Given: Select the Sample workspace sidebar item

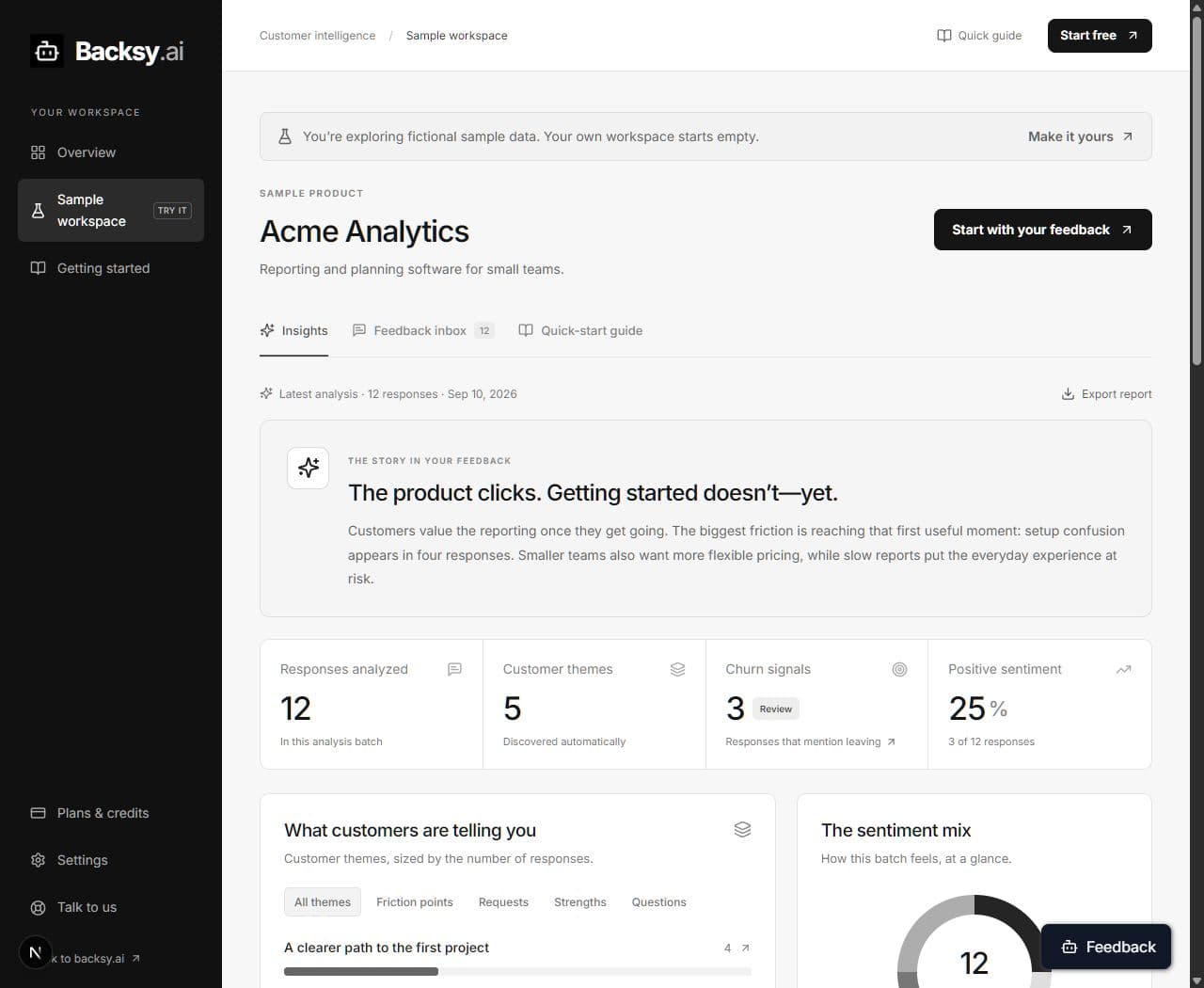Looking at the screenshot, I should pyautogui.click(x=111, y=210).
